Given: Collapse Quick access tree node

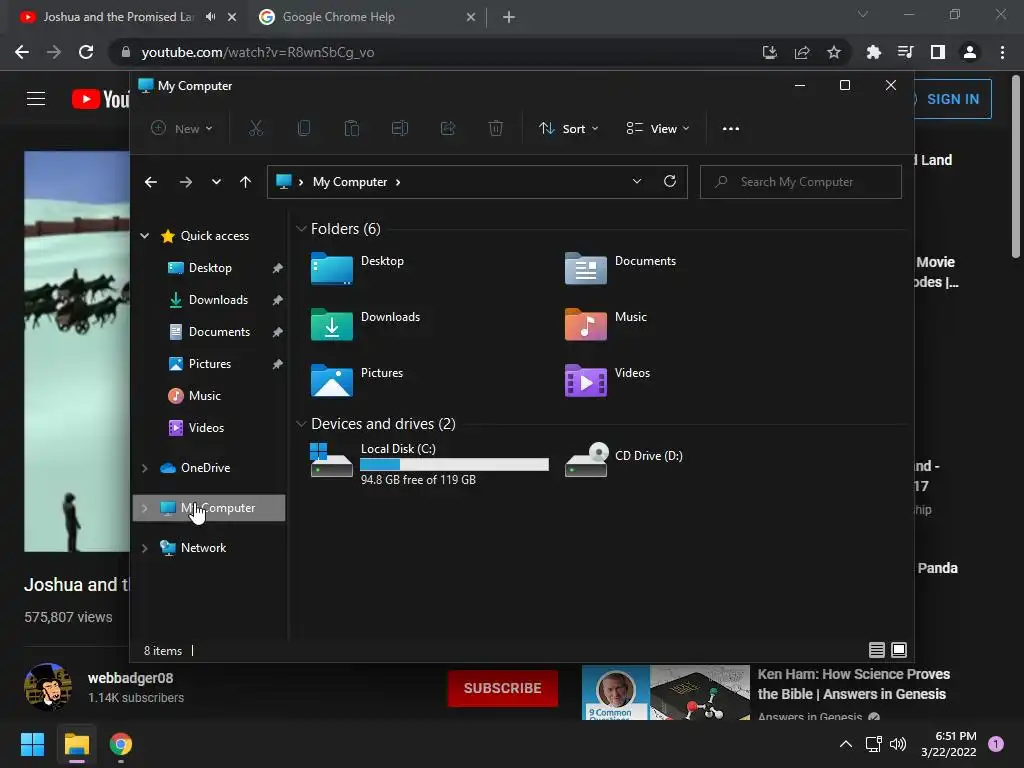Looking at the screenshot, I should coord(144,236).
